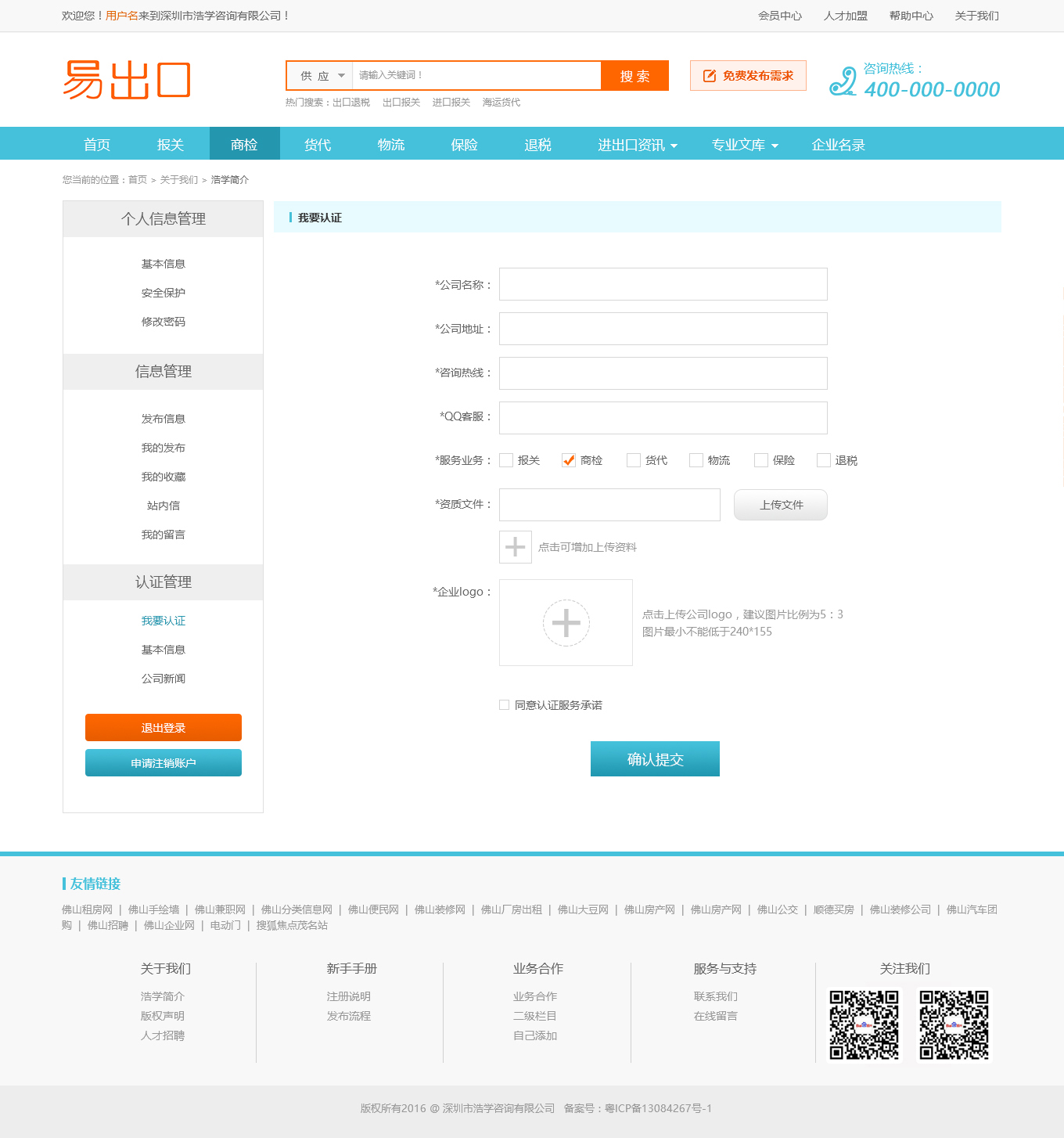Viewport: 1064px width, 1138px height.
Task: Open footer link 在线留言
Action: pyautogui.click(x=716, y=1016)
